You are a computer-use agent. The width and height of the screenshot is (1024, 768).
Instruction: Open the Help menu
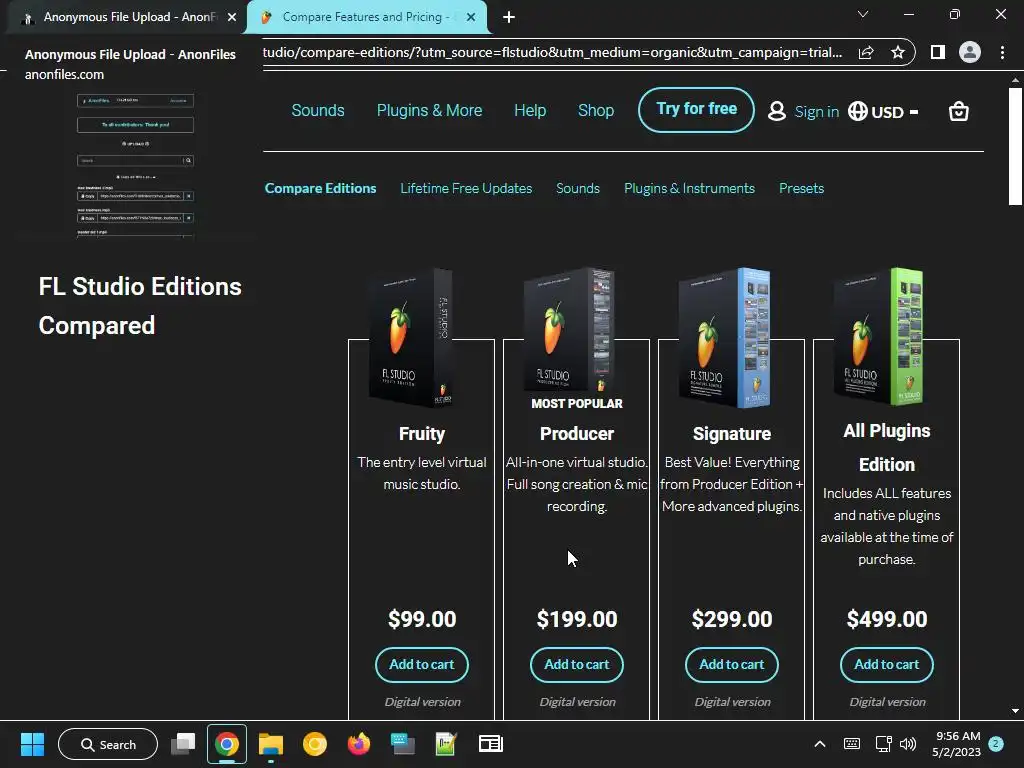pyautogui.click(x=530, y=110)
